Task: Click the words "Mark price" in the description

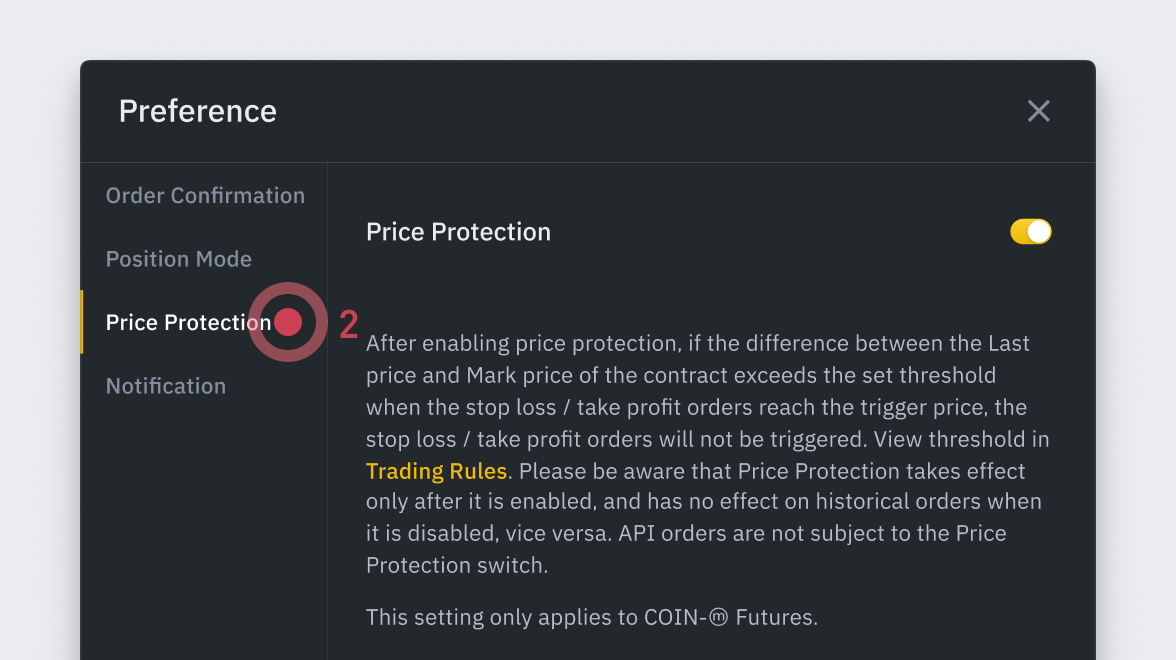Action: (516, 376)
